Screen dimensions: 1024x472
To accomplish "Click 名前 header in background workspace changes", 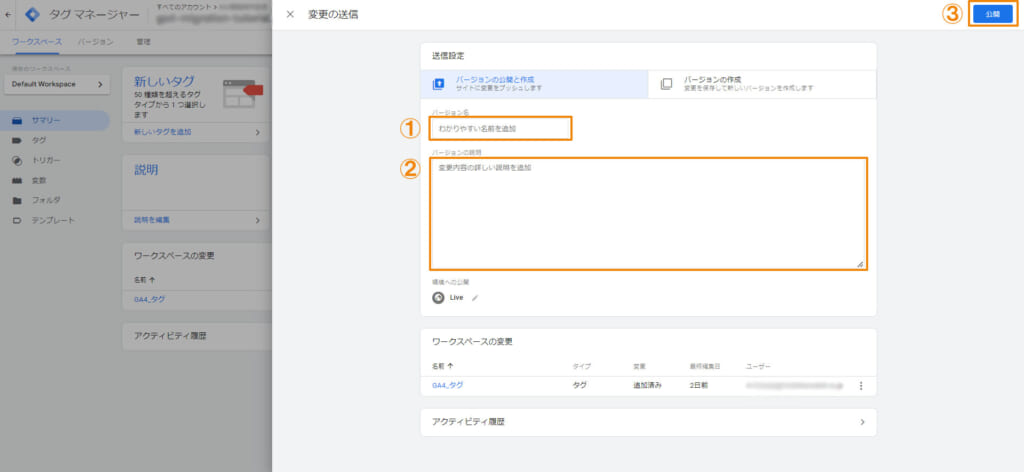I will pyautogui.click(x=144, y=279).
